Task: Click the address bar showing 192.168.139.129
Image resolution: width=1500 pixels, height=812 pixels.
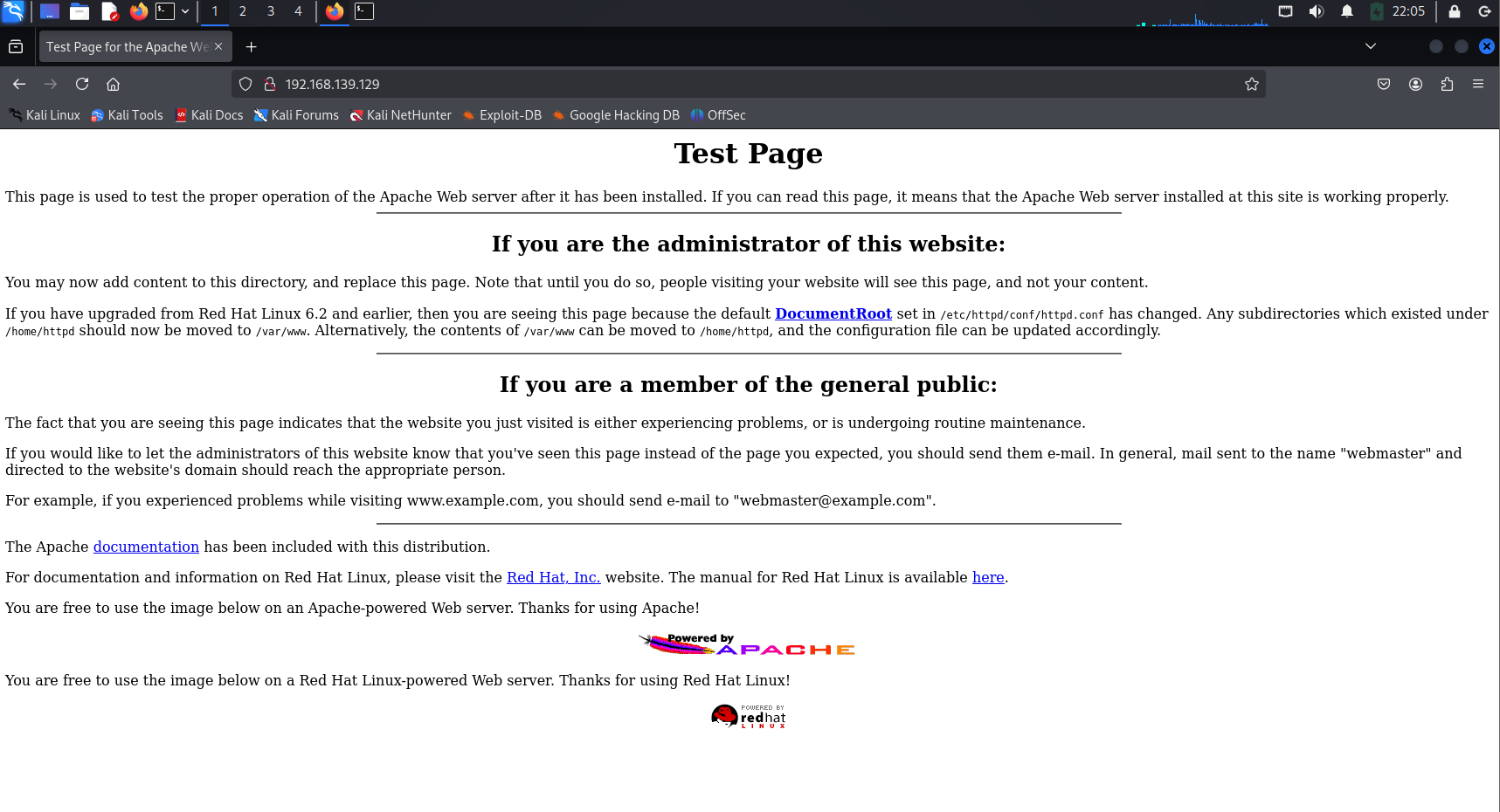Action: pos(749,84)
